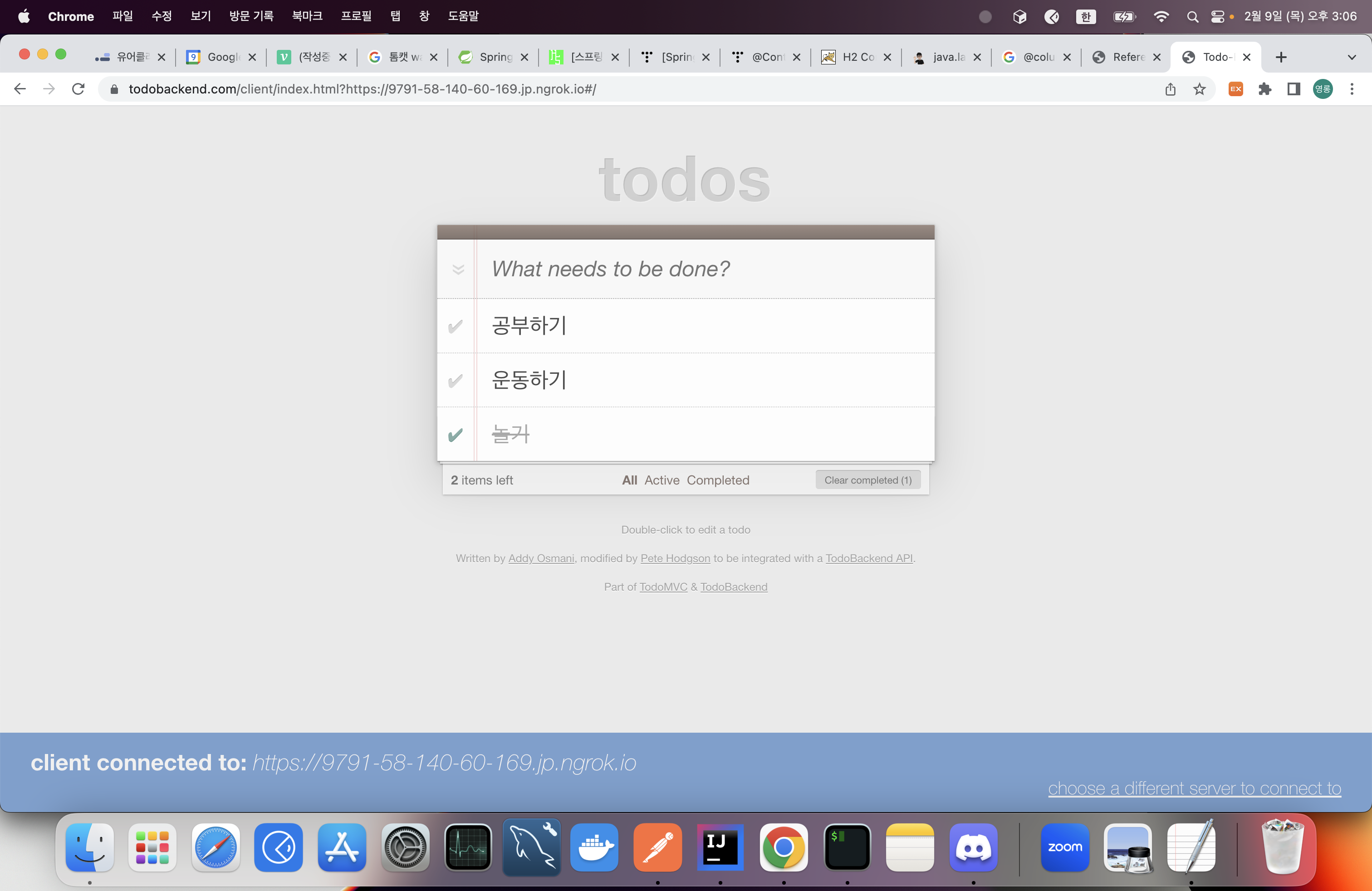Open MySQL Workbench from the dock
The image size is (1372, 891).
point(531,847)
